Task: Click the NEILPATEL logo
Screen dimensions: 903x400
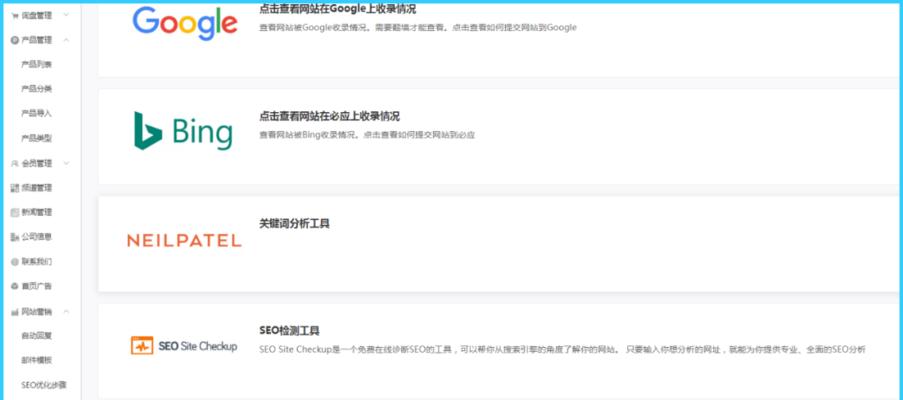Action: (184, 241)
